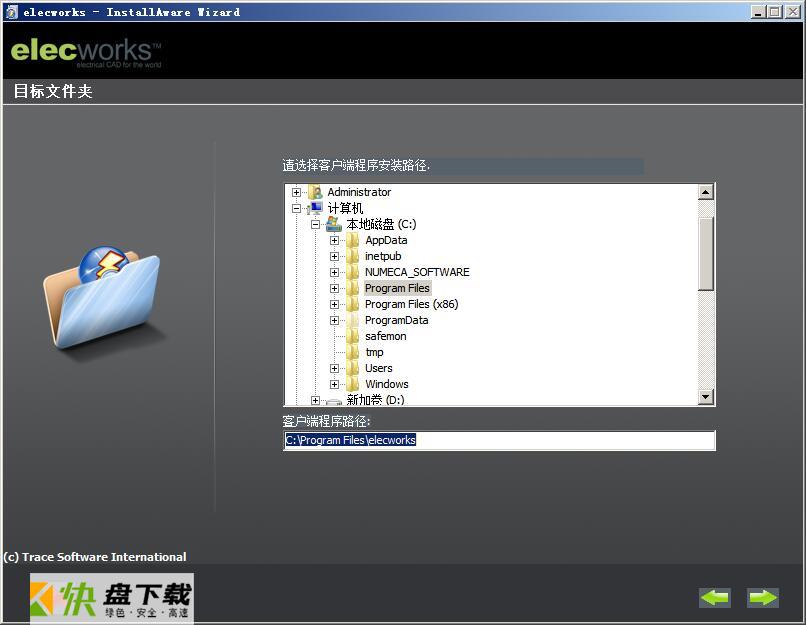Click the install path input field
The image size is (806, 625).
pos(499,440)
